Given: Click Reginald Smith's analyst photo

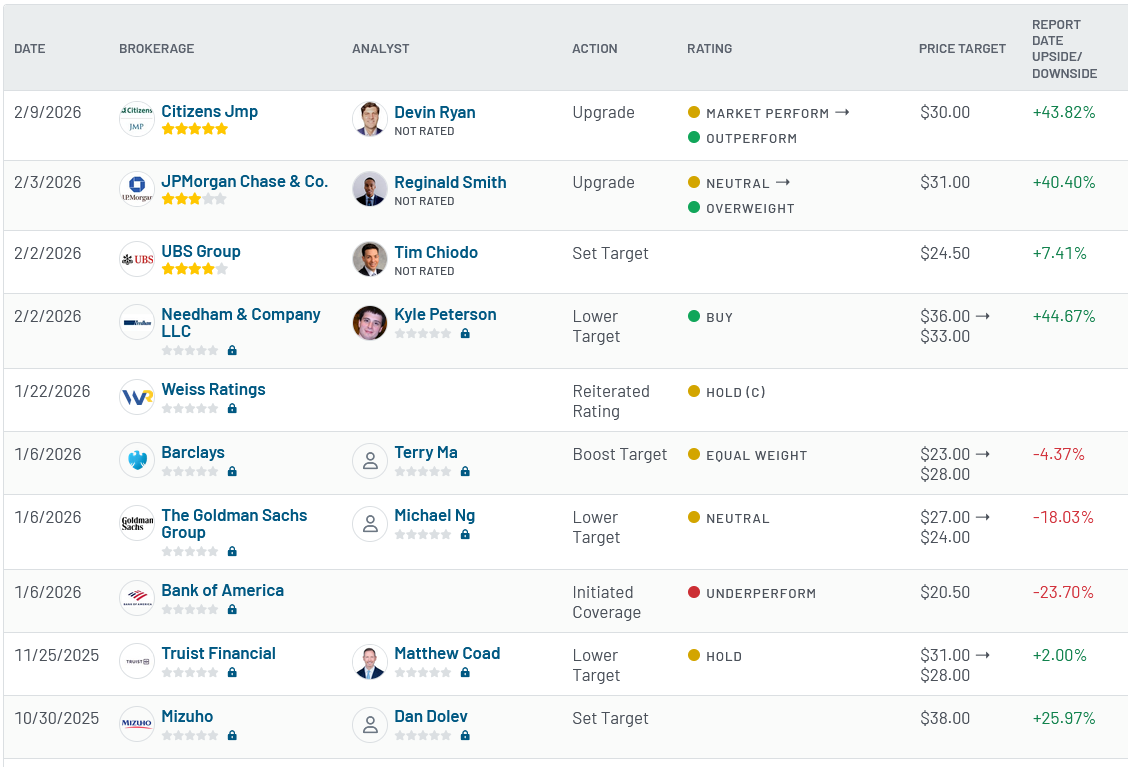Looking at the screenshot, I should click(x=370, y=189).
